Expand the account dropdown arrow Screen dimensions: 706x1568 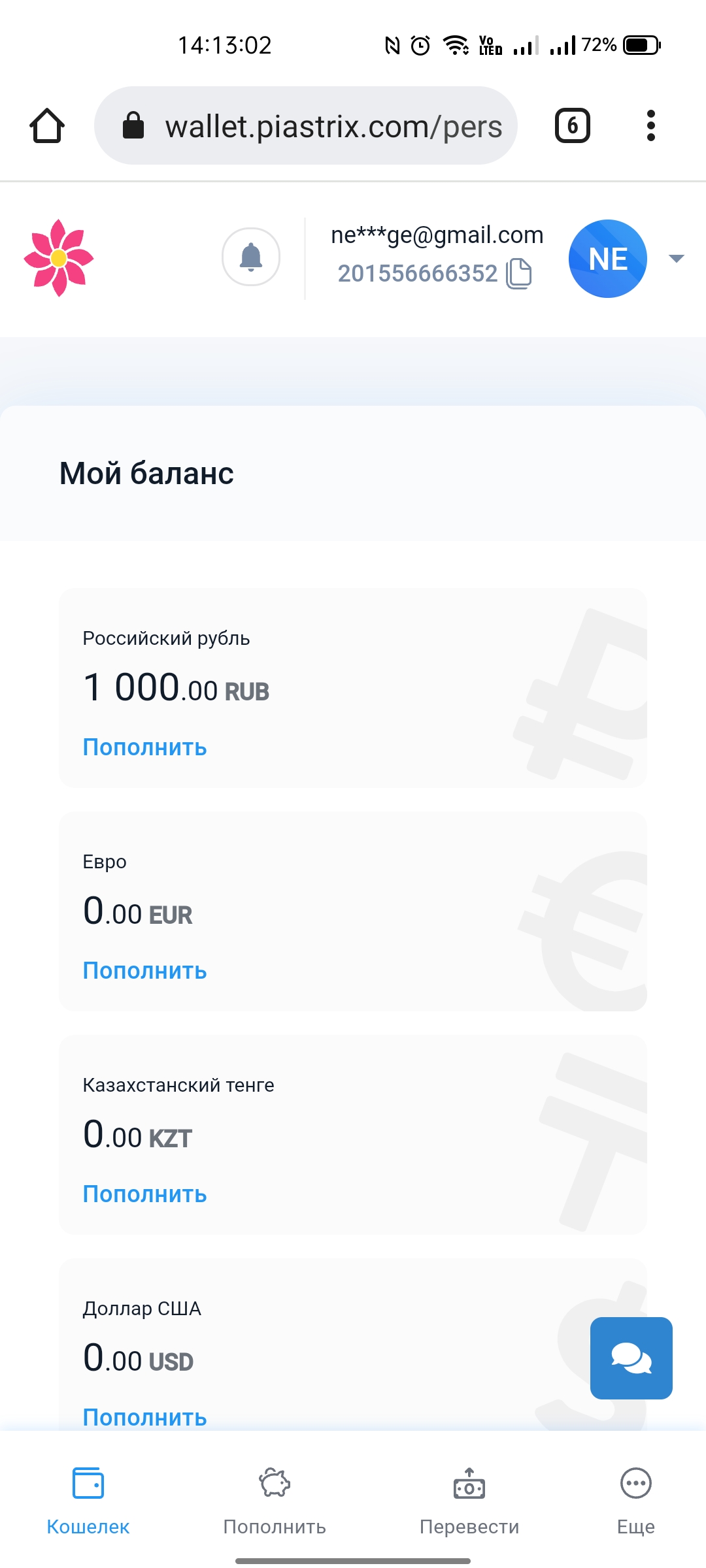[x=677, y=259]
